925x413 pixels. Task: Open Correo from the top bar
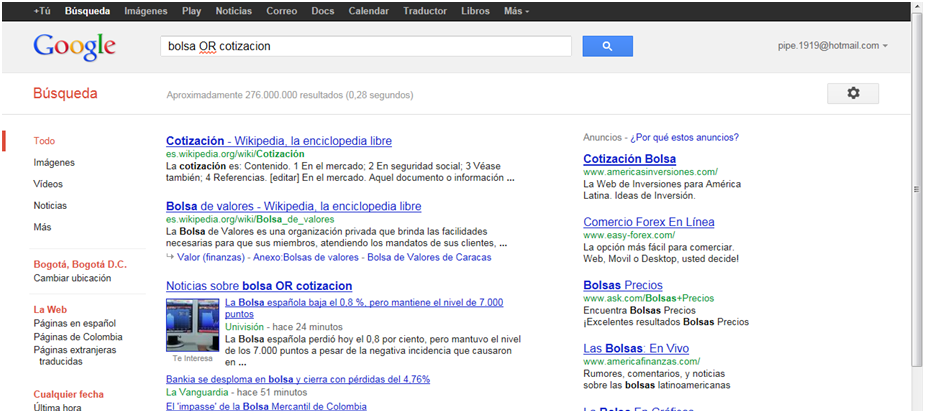(281, 11)
